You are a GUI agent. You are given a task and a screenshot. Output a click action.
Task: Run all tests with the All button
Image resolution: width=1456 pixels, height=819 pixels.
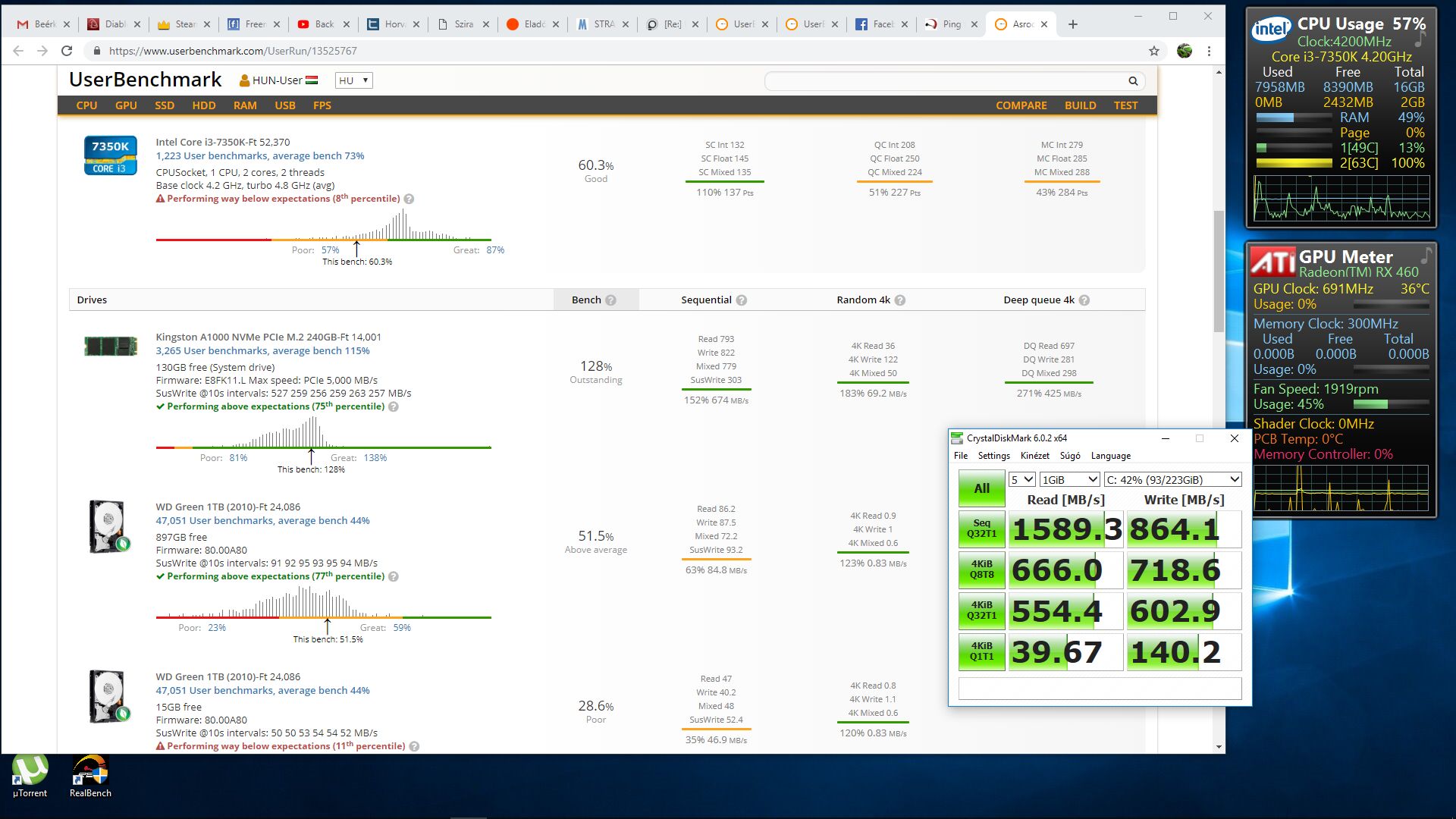pyautogui.click(x=981, y=488)
